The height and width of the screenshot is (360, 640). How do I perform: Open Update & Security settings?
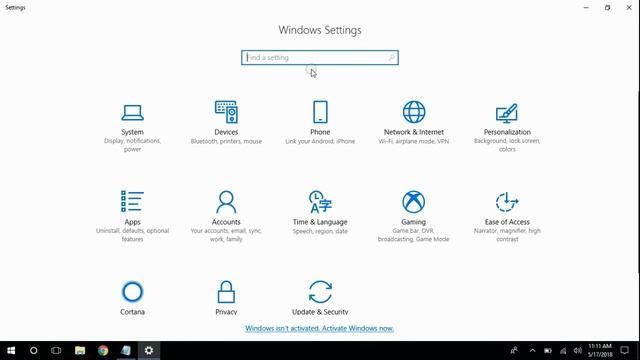coord(320,298)
